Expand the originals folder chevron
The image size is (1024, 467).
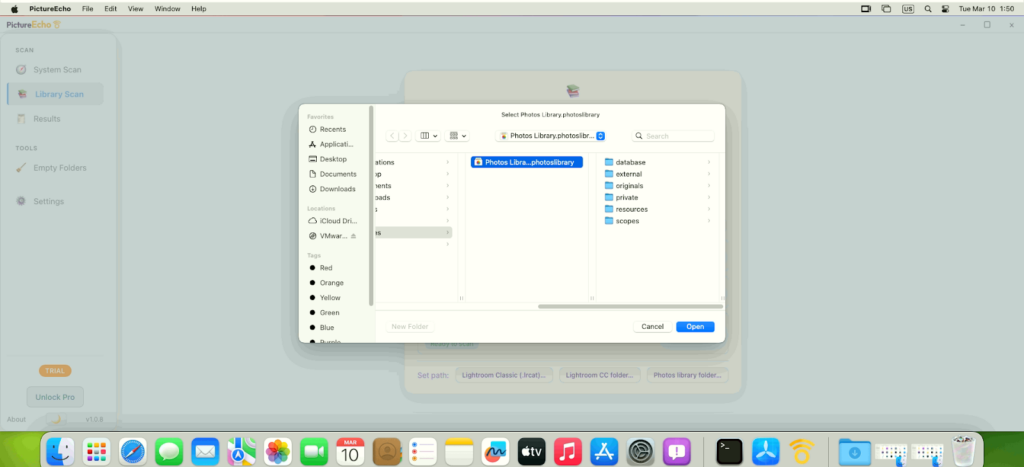point(709,186)
